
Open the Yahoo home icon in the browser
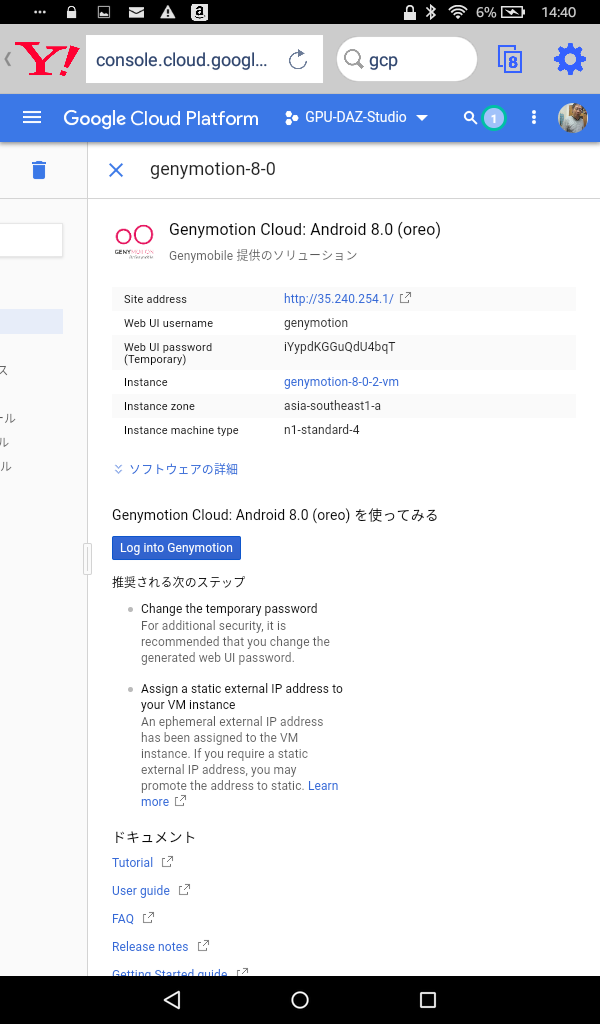[47, 59]
